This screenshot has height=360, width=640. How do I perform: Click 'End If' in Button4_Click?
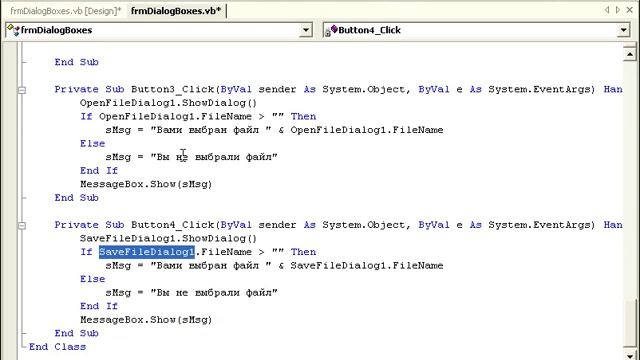pos(99,306)
